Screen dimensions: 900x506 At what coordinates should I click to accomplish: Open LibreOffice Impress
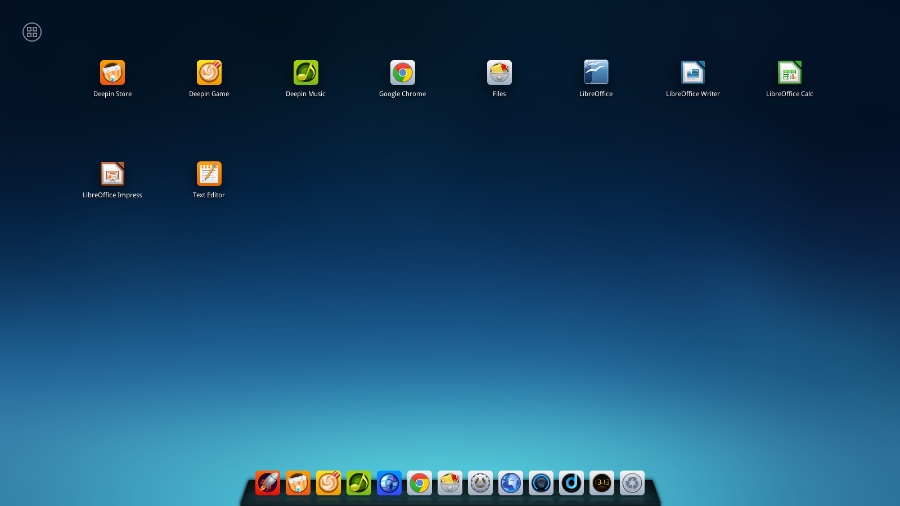(x=112, y=174)
